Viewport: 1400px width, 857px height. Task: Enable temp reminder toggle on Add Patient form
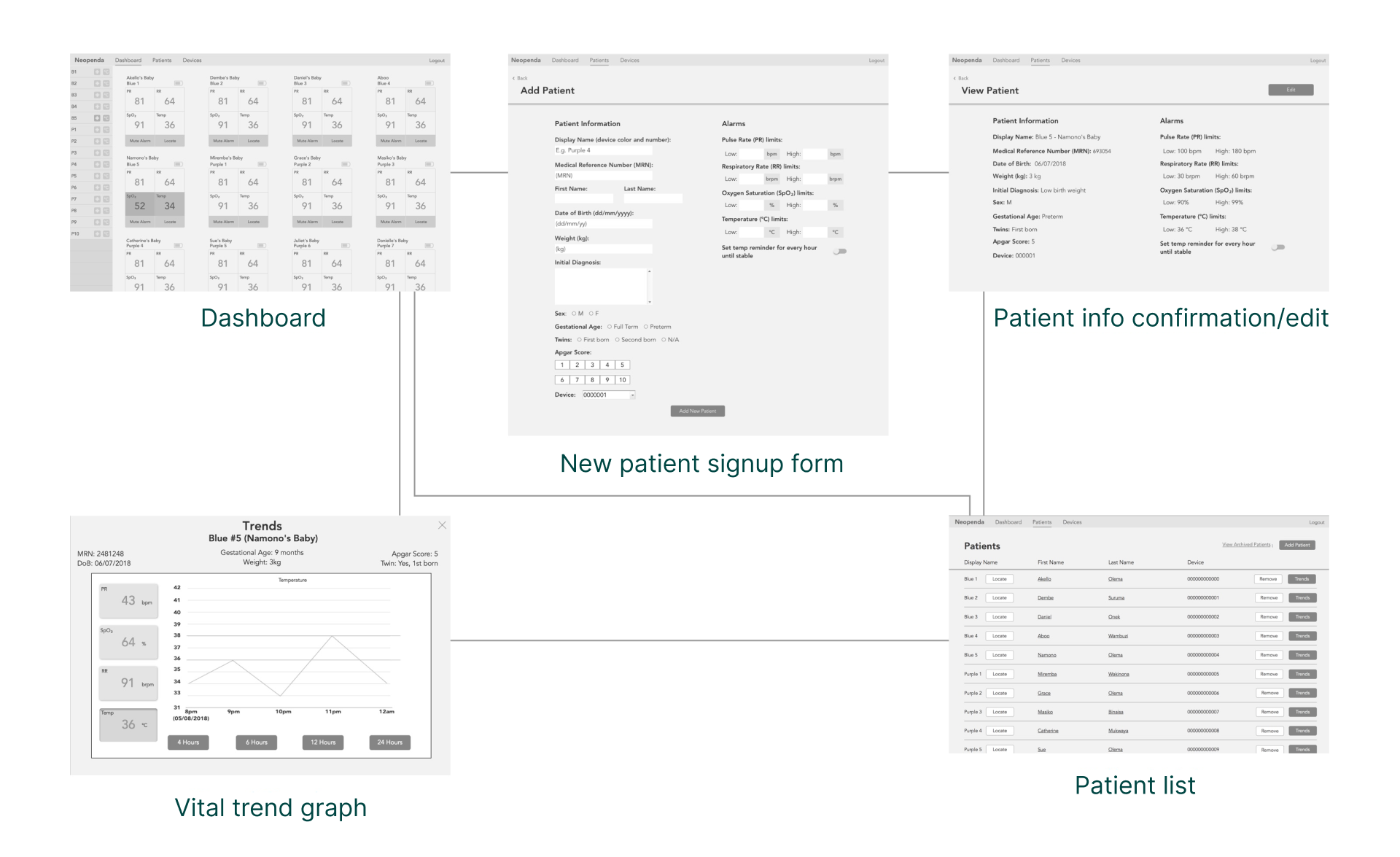coord(840,252)
